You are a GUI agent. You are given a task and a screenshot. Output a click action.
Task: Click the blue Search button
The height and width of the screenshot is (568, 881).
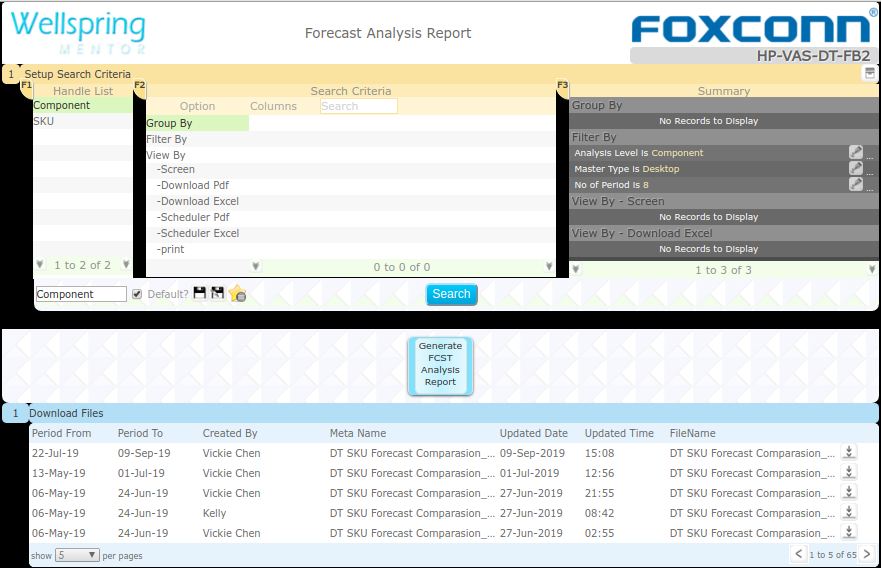[x=451, y=294]
